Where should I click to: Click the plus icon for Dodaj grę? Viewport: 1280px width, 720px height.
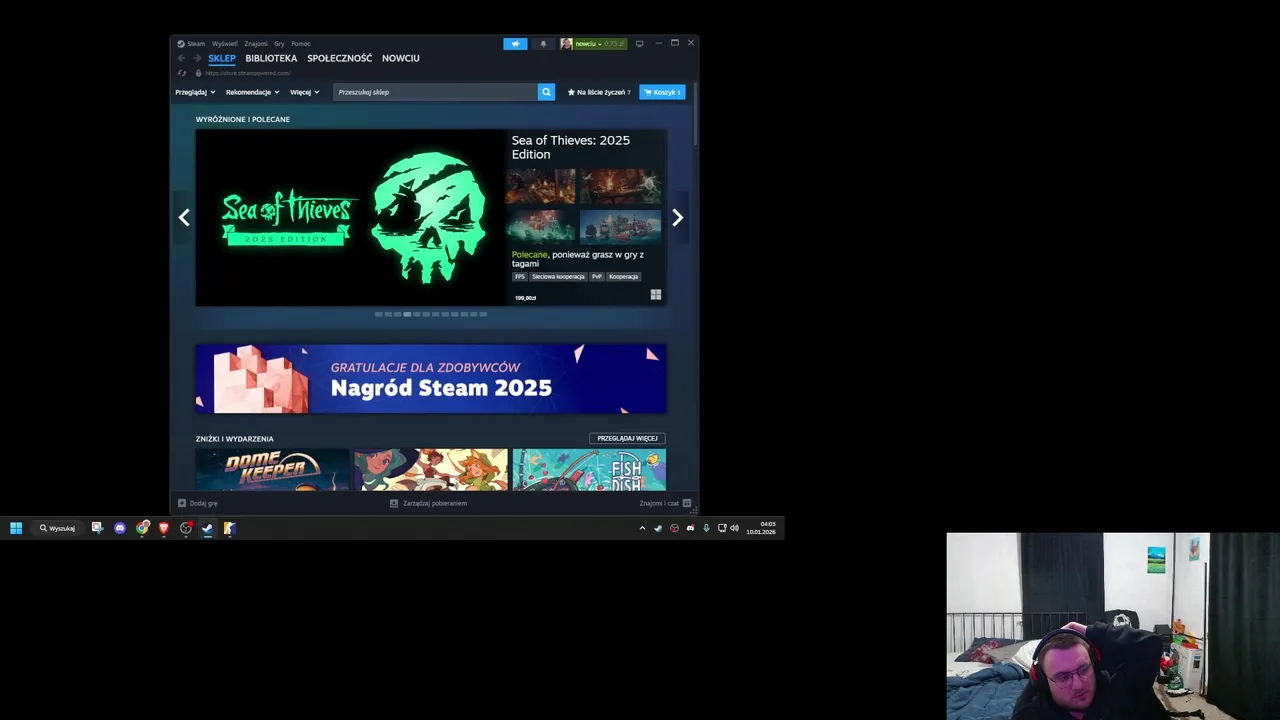pos(181,503)
